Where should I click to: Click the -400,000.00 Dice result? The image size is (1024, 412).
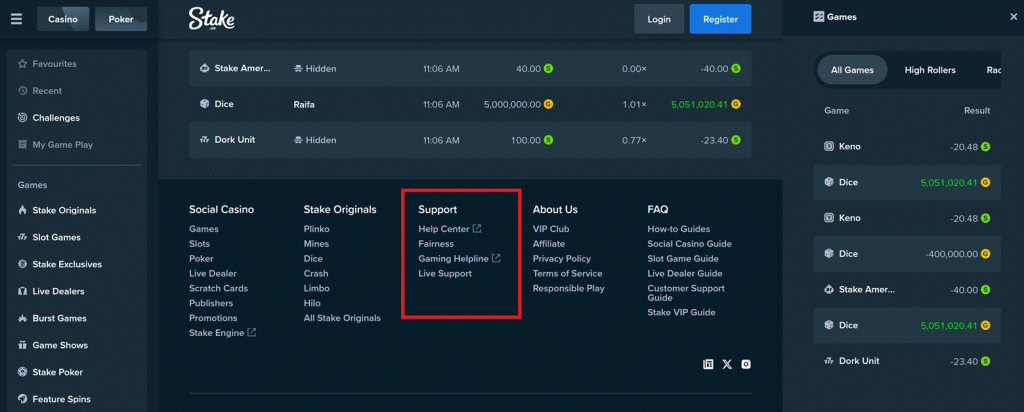[952, 254]
